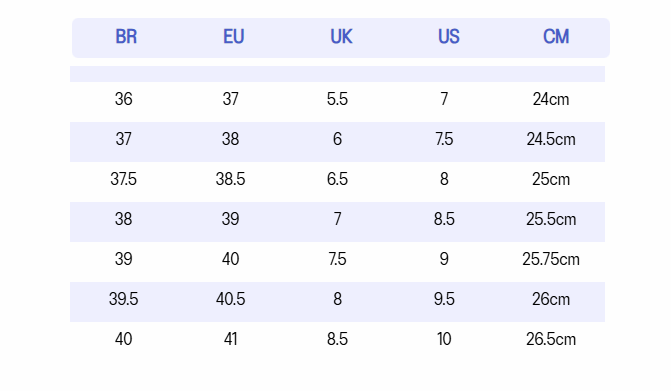Screen dimensions: 671x391
Task: Select US size 8.5 cell
Action: tap(444, 219)
